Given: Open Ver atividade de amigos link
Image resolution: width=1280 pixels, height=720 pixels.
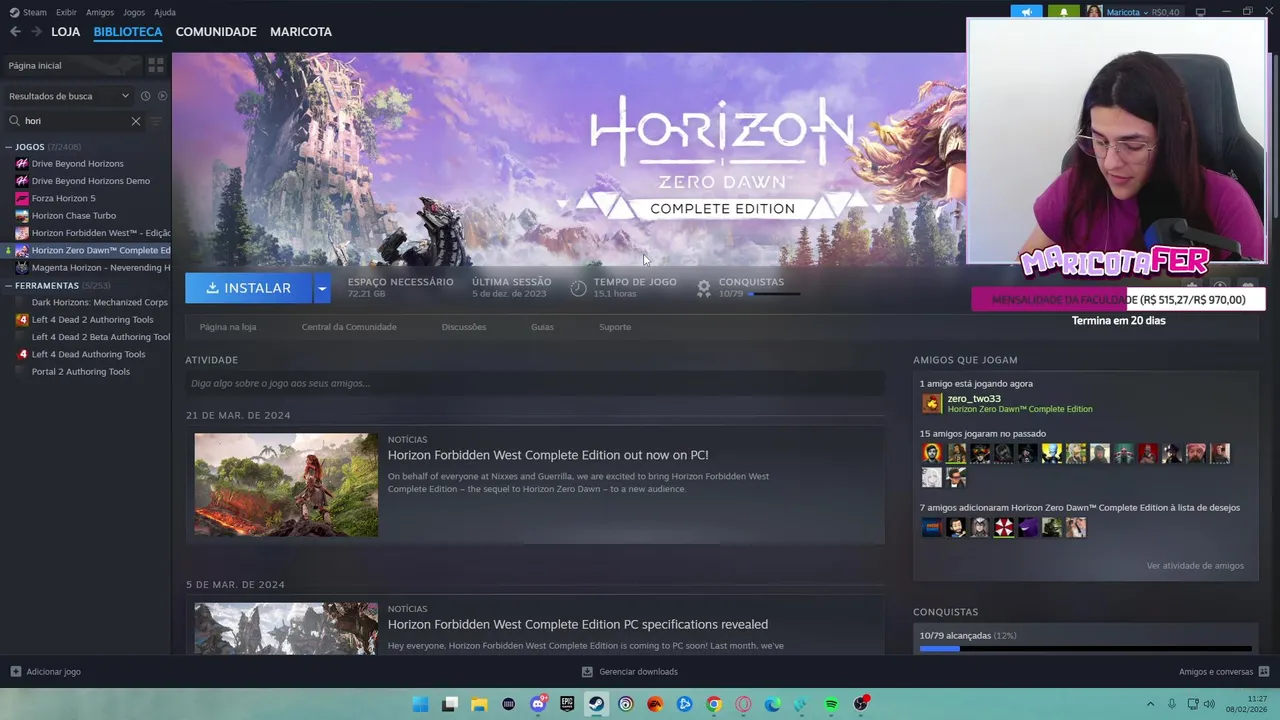Looking at the screenshot, I should (x=1195, y=566).
